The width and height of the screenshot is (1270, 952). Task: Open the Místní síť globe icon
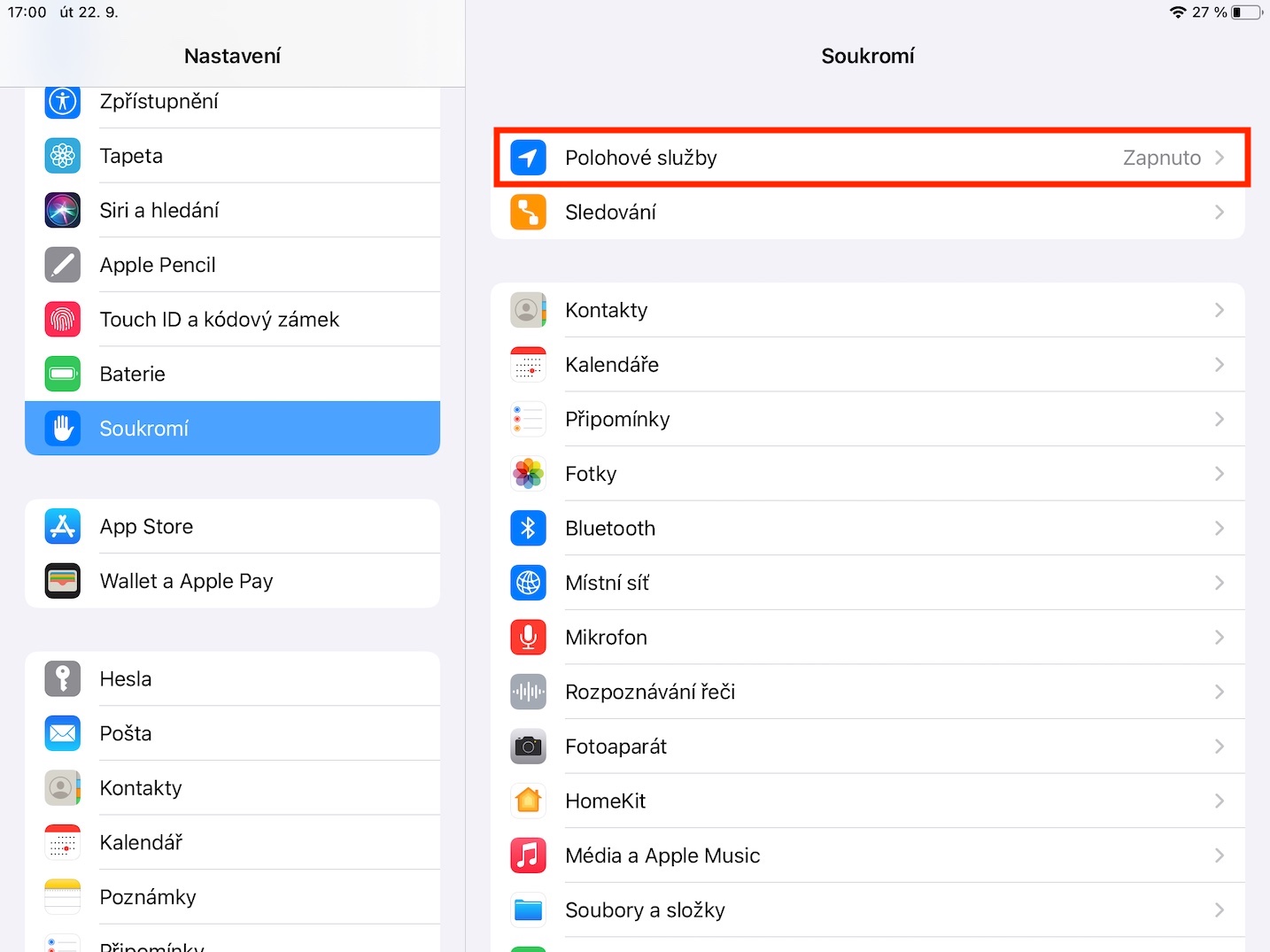coord(528,583)
